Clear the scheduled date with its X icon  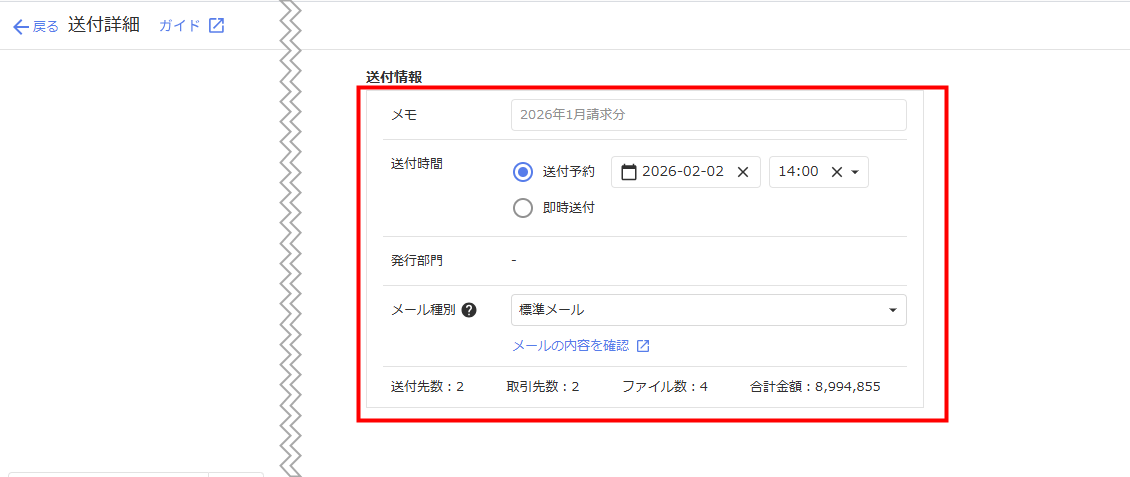(x=743, y=172)
